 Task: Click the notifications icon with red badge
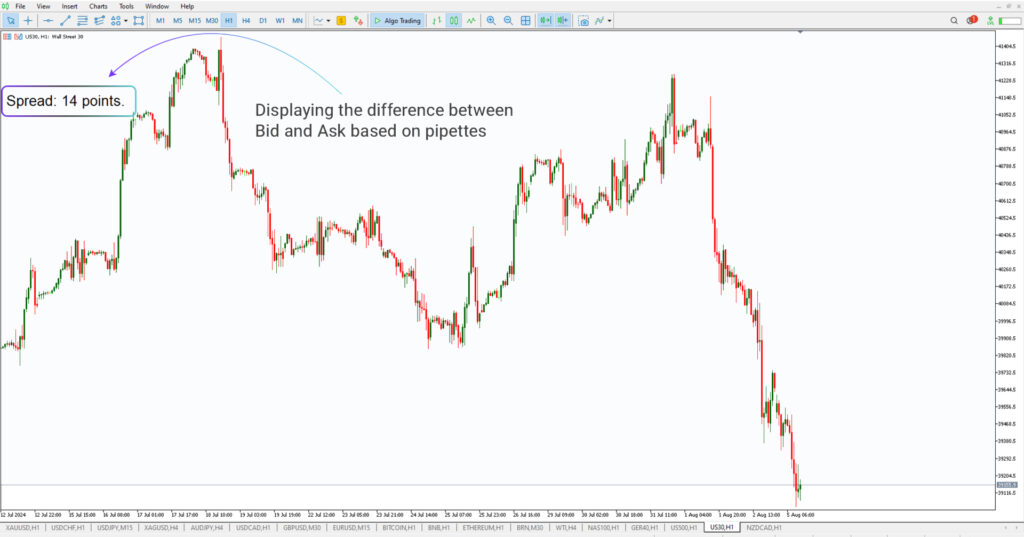tap(972, 20)
